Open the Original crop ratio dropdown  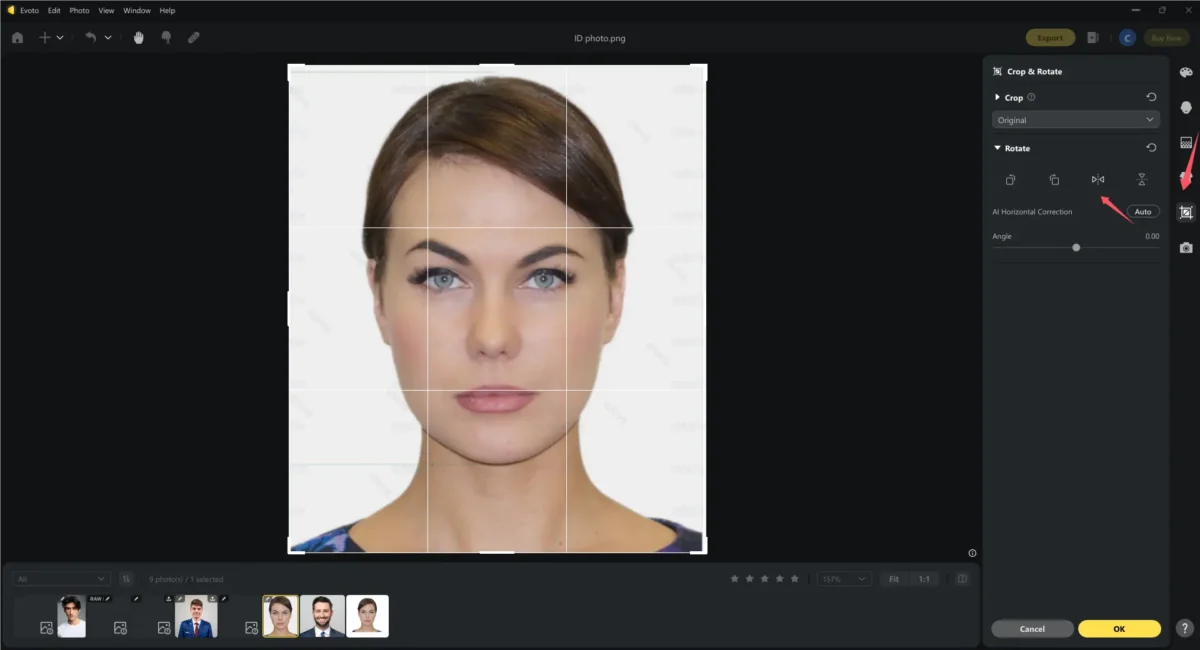point(1076,120)
